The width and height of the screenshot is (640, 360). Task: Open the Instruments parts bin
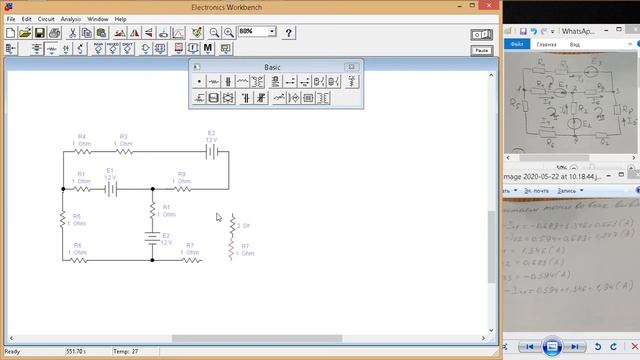225,49
